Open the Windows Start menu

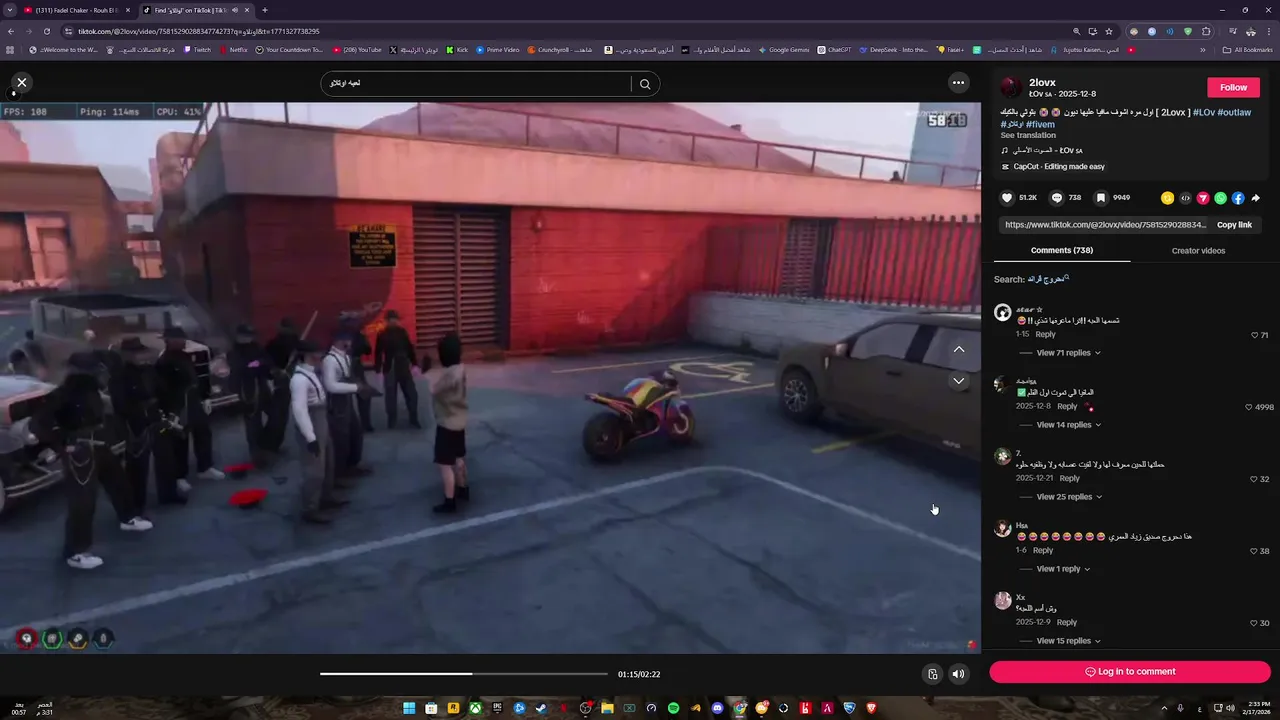click(409, 708)
